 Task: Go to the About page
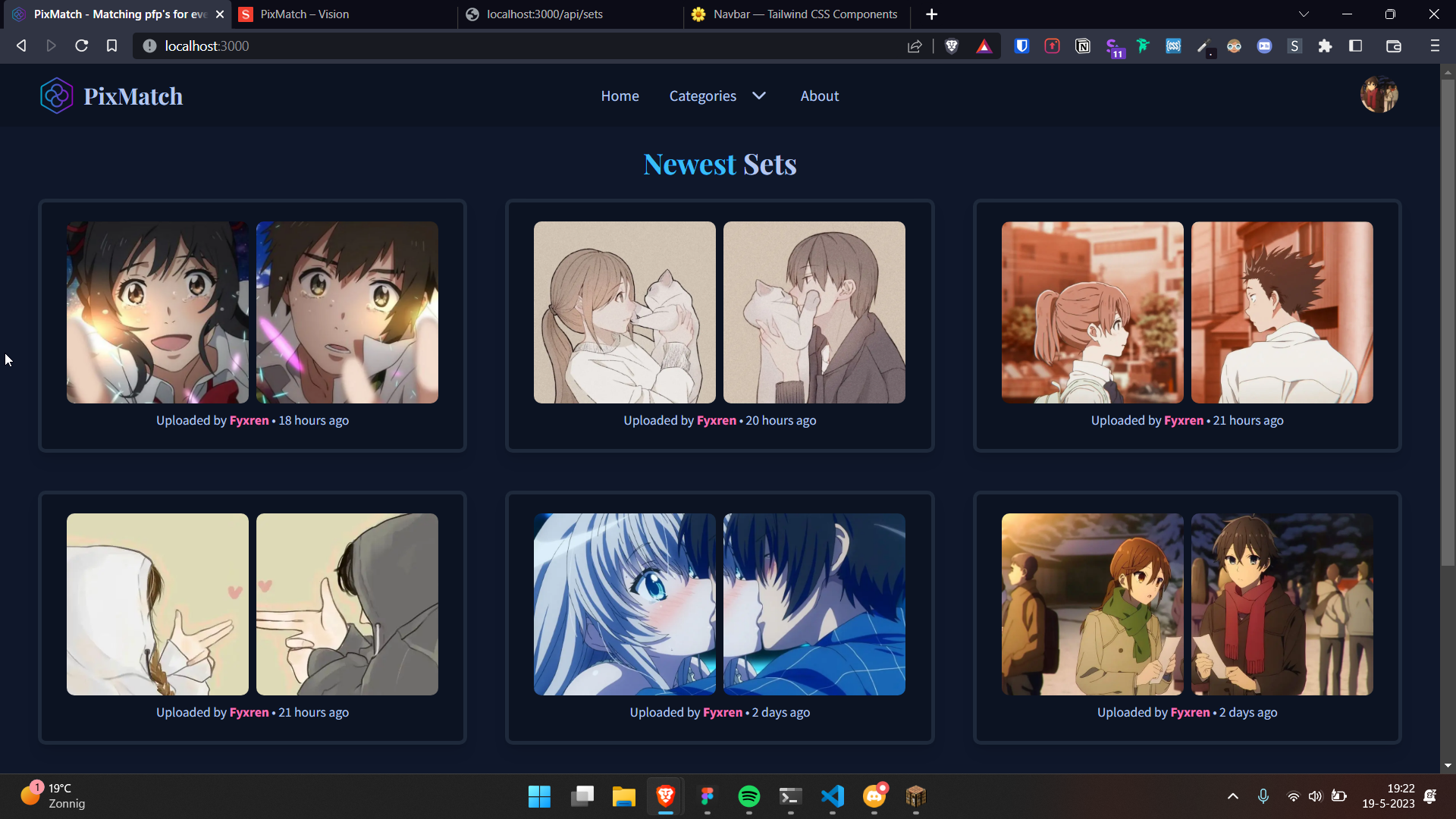(819, 96)
